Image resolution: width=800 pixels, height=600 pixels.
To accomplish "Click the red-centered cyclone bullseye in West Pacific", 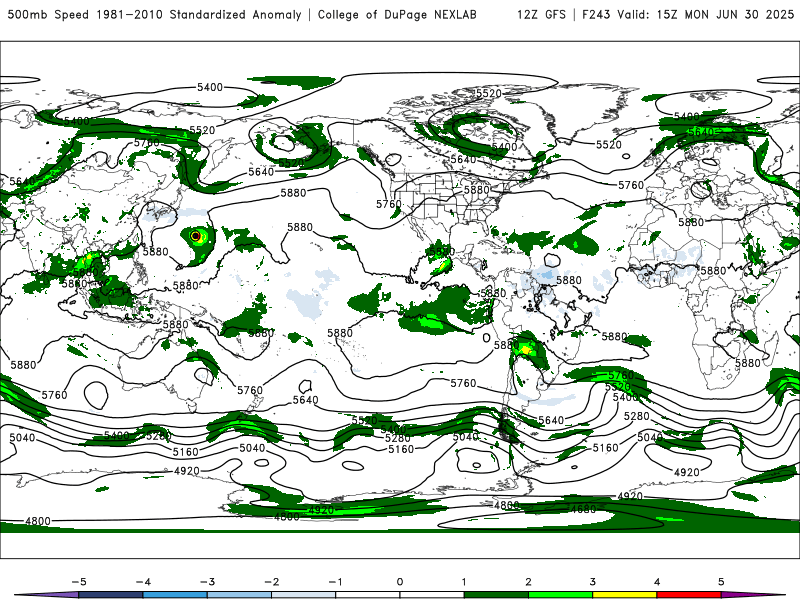I will pos(195,236).
